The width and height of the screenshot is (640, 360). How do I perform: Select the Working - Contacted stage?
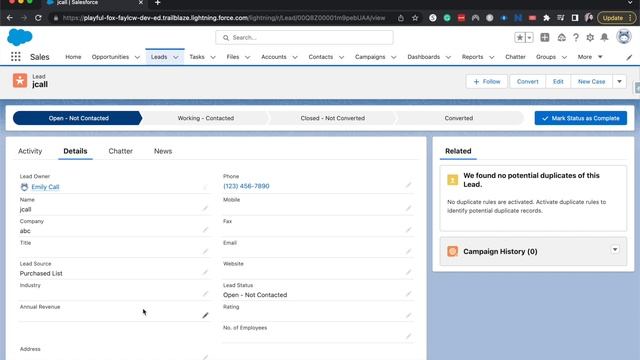(x=205, y=118)
